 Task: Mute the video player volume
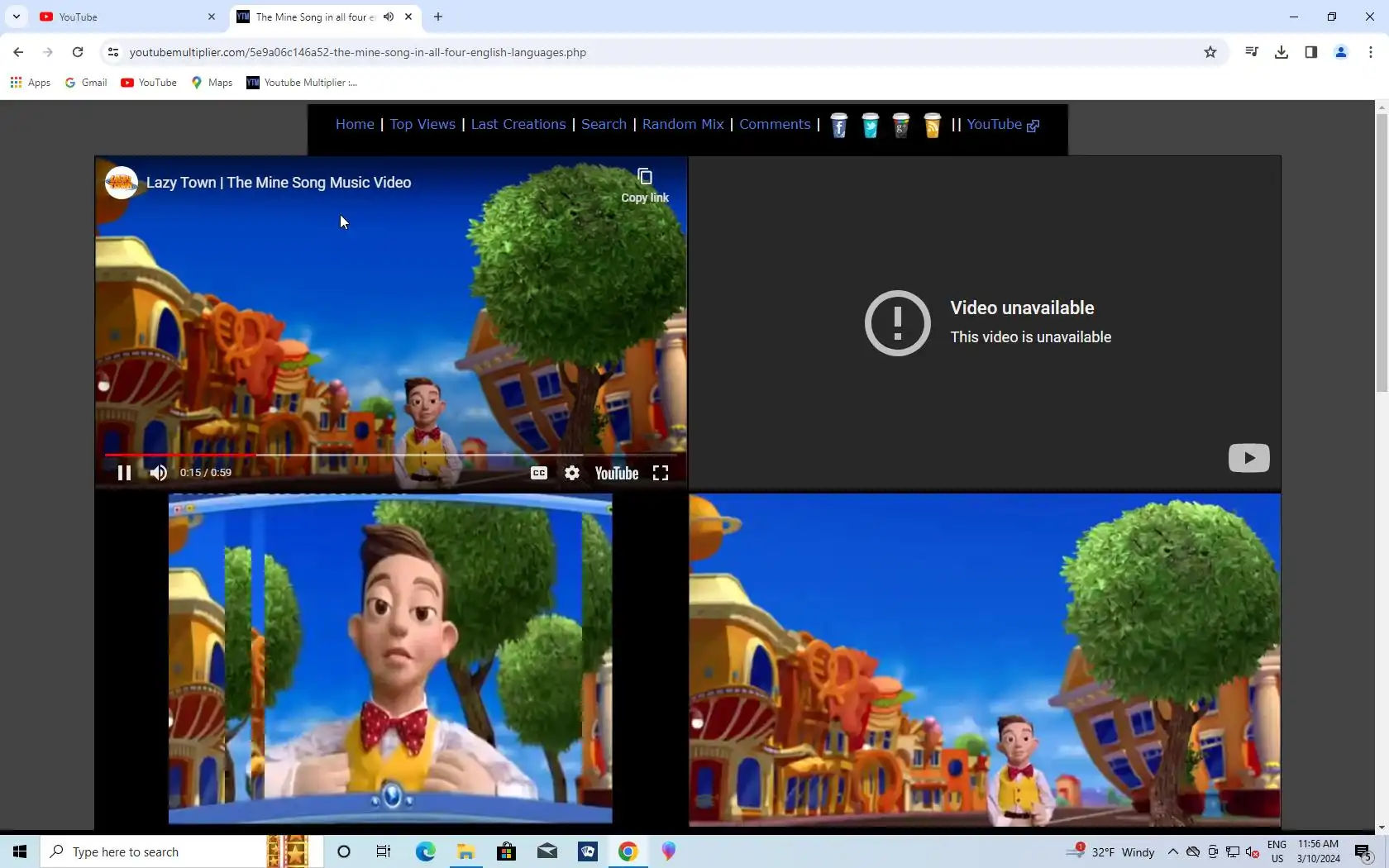(x=158, y=473)
